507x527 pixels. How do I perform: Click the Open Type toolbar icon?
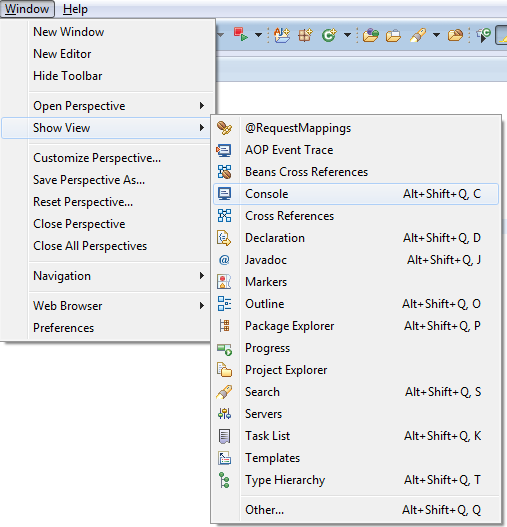[x=371, y=35]
